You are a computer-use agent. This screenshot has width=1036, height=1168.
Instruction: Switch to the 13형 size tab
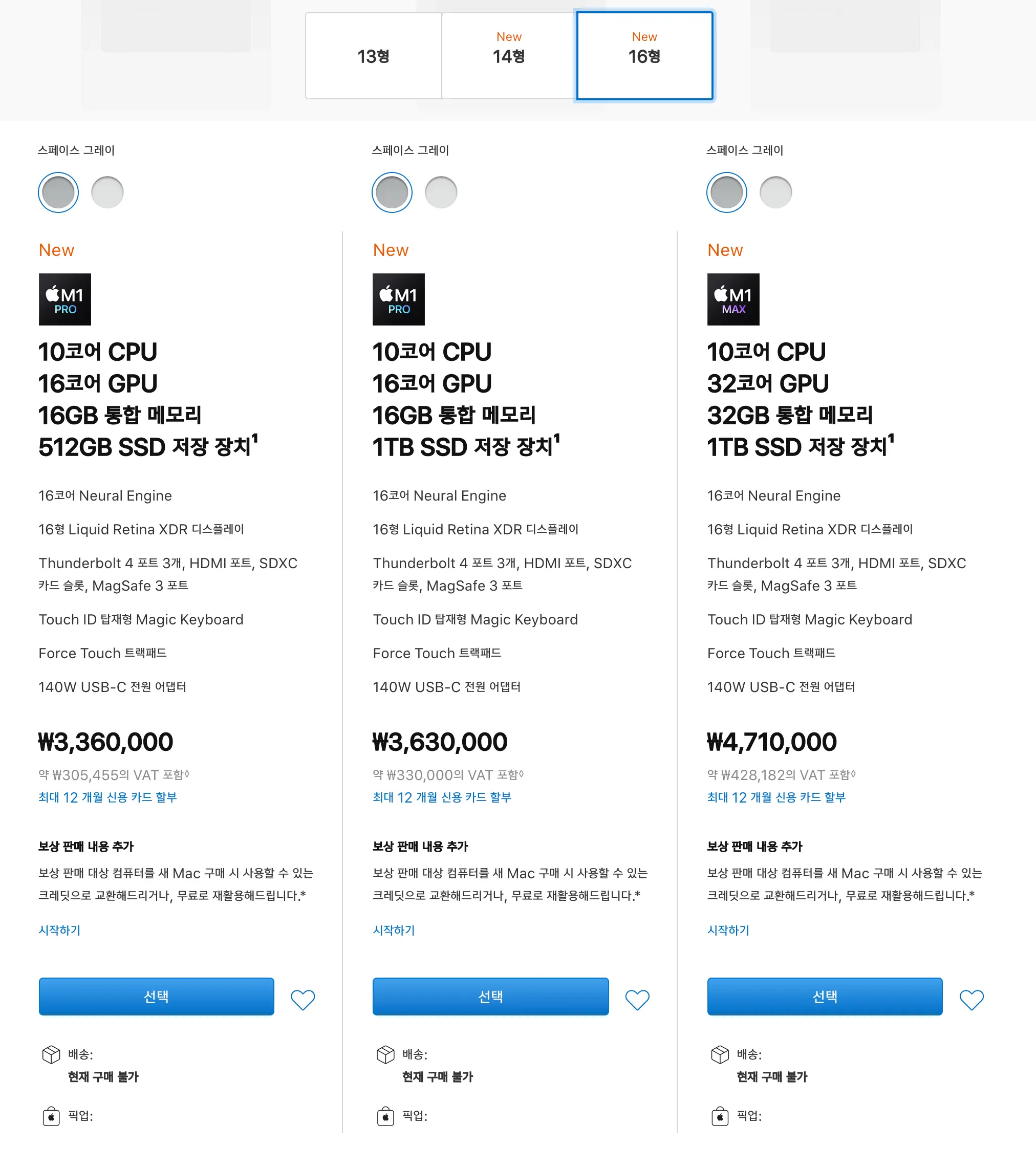pyautogui.click(x=373, y=56)
